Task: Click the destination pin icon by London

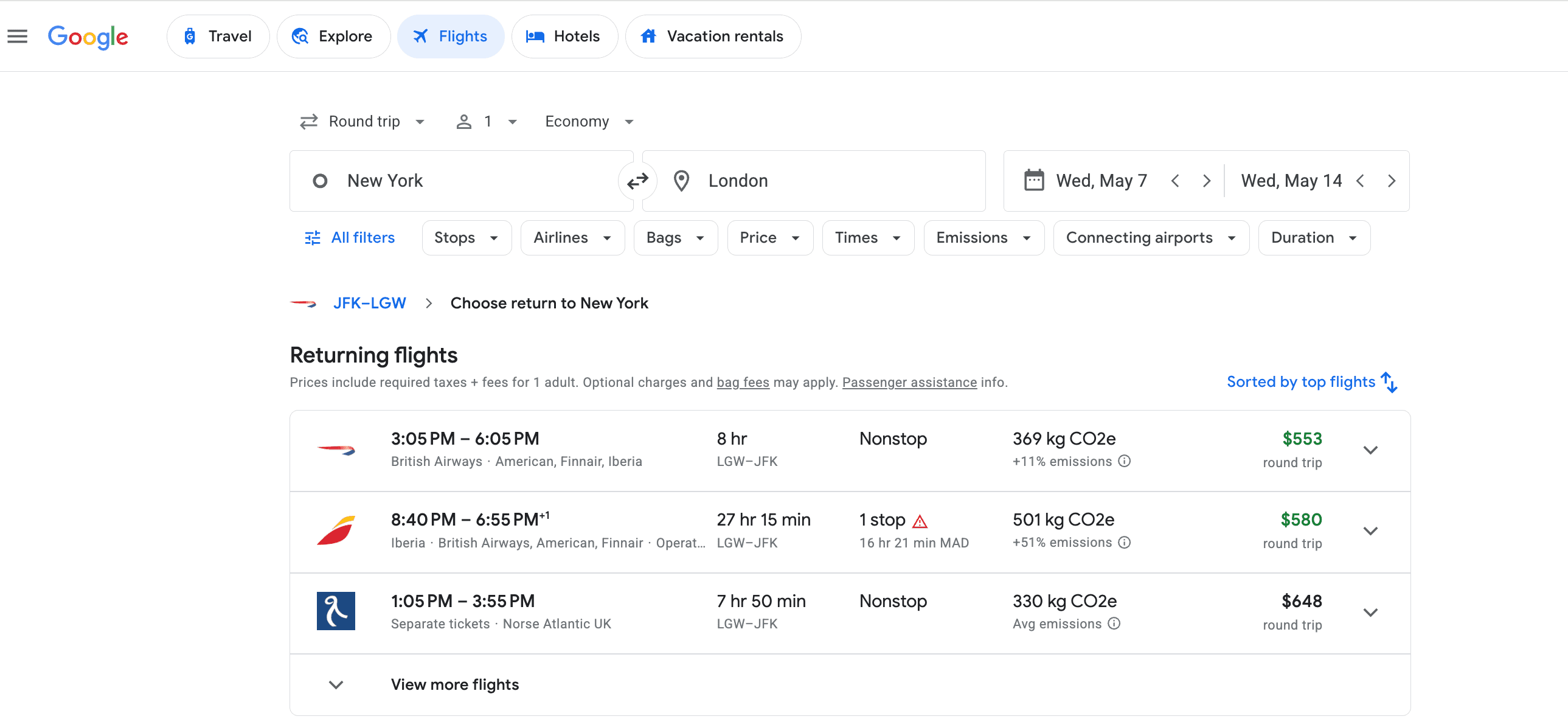Action: [x=681, y=181]
